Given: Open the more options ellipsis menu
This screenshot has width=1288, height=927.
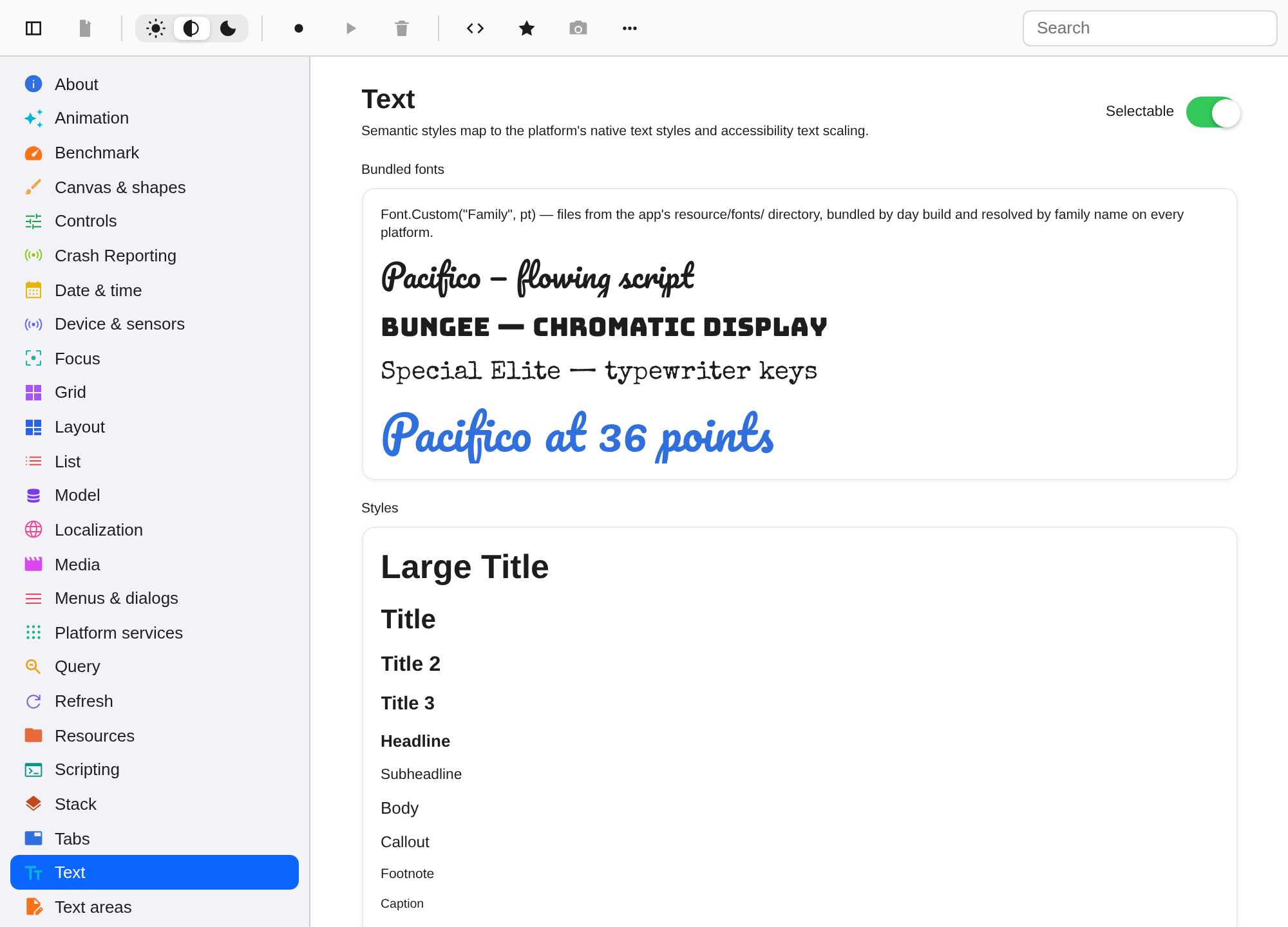Looking at the screenshot, I should point(630,28).
